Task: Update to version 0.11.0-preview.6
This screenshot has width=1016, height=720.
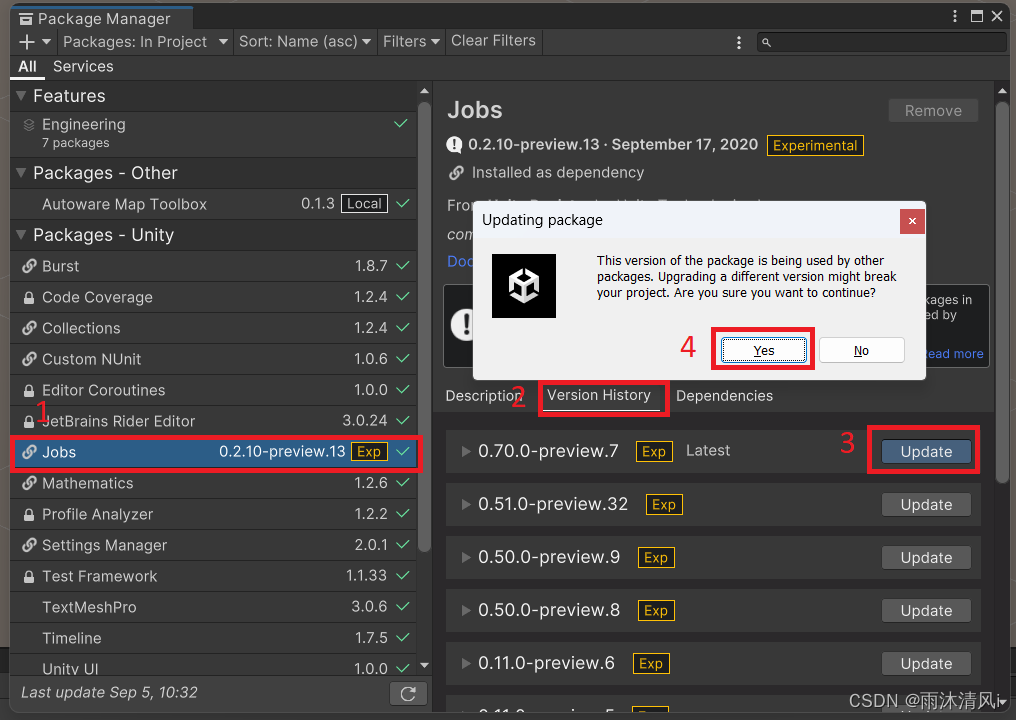Action: pos(926,664)
